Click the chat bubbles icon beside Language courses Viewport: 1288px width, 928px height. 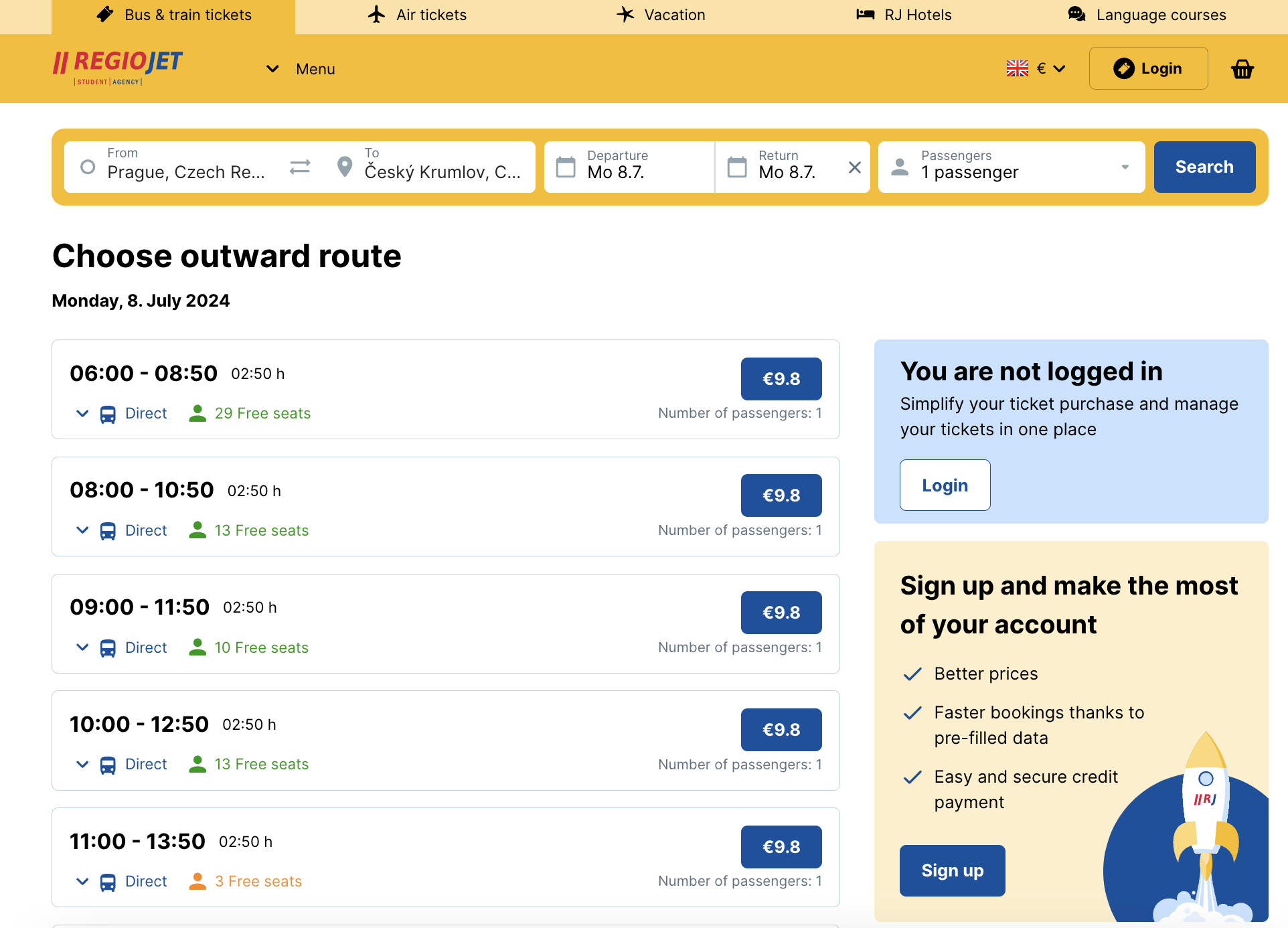[x=1076, y=14]
